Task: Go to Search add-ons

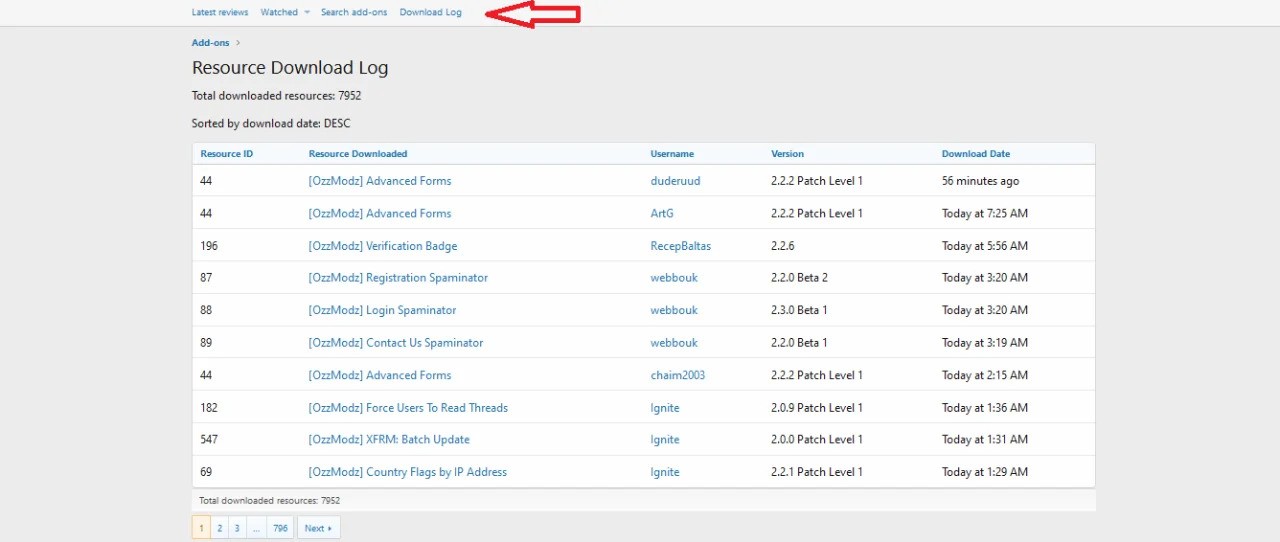Action: point(354,12)
